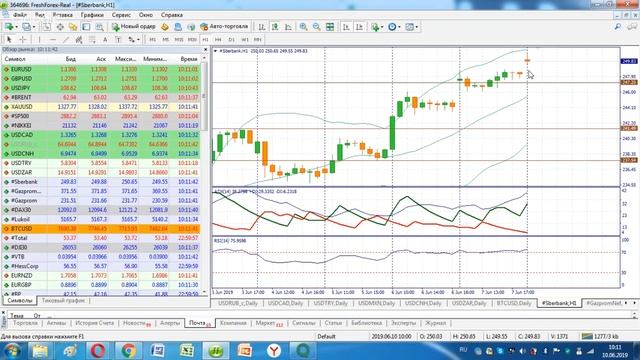Viewport: 640px width, 360px height.
Task: Switch timeframe to H4
Action: coord(218,40)
